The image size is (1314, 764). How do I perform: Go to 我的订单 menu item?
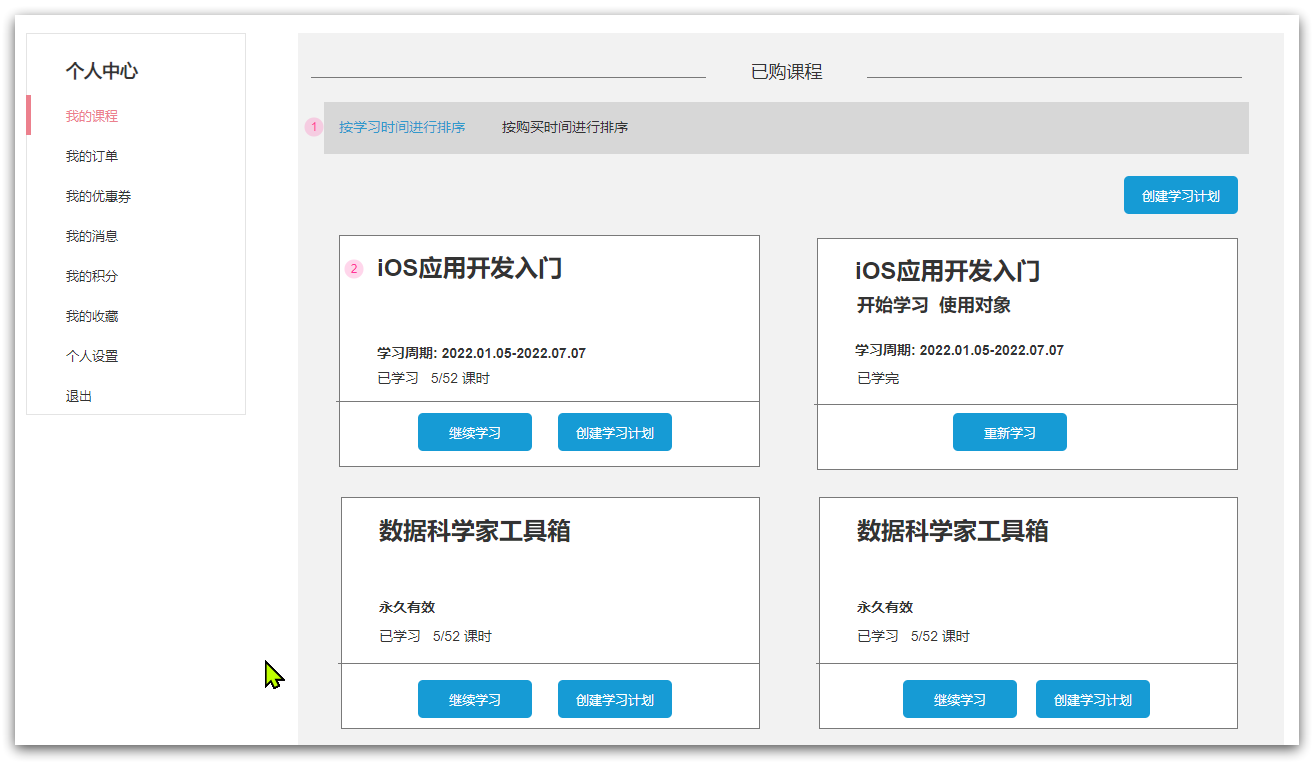click(92, 156)
